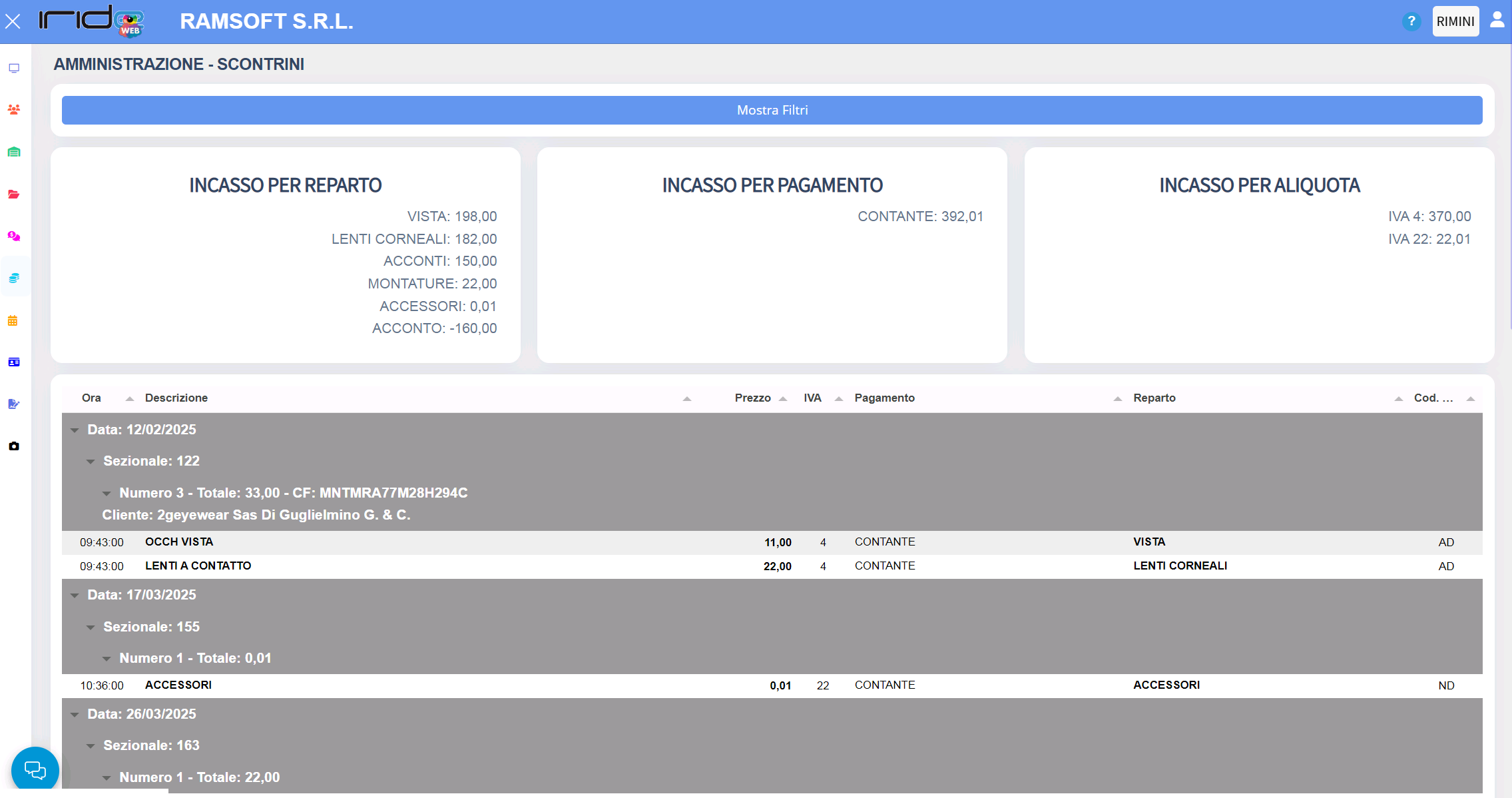Click the Mostra Filtri button
1512x798 pixels.
pos(772,110)
